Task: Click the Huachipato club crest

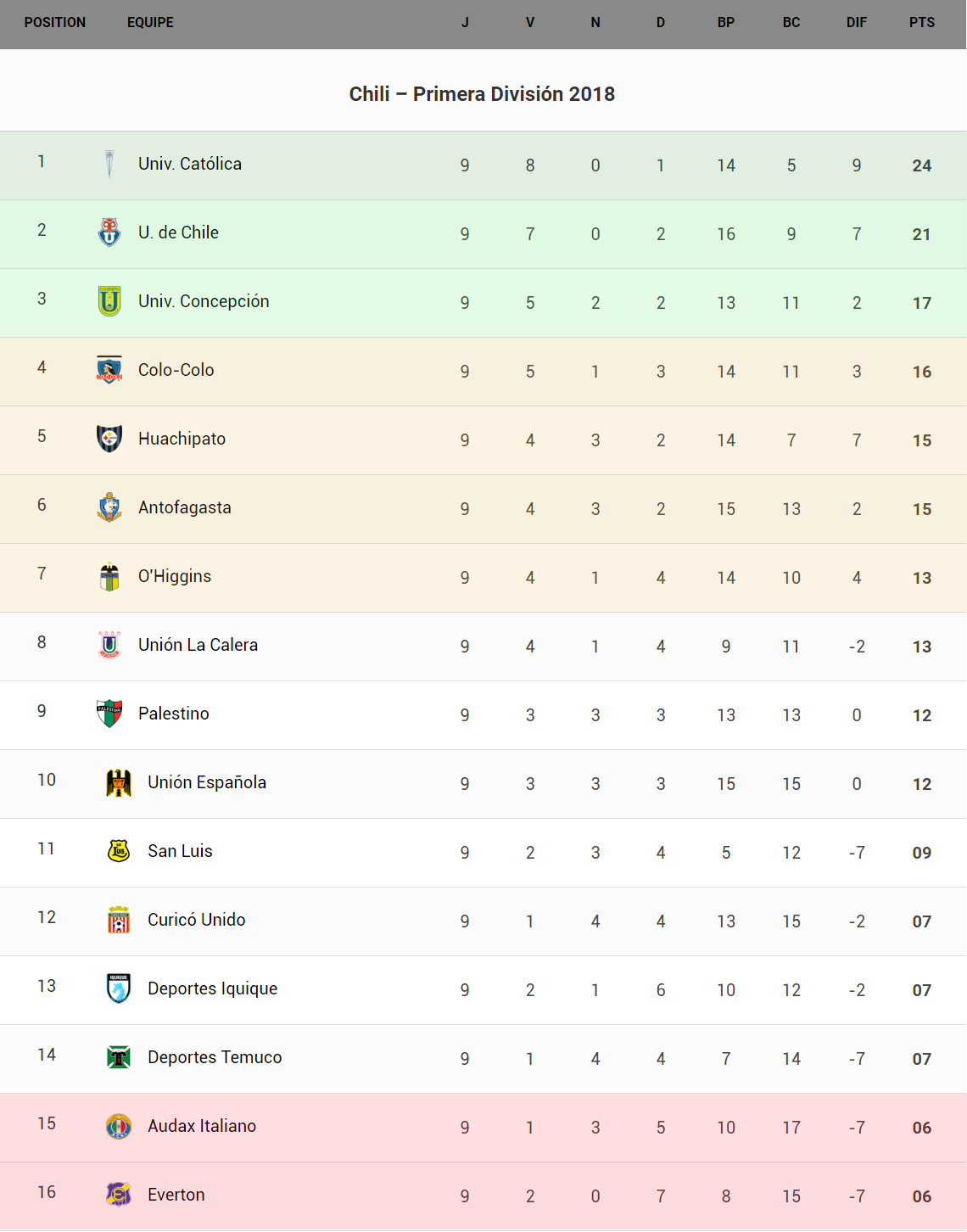Action: coord(109,439)
